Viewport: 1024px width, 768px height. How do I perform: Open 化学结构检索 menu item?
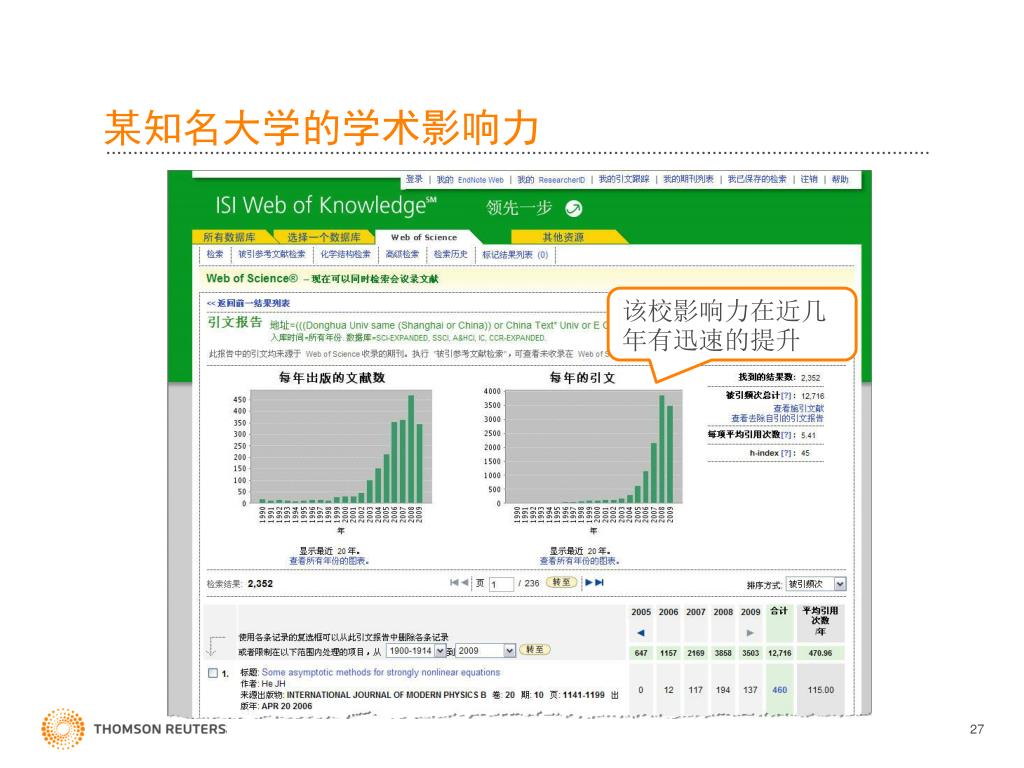pos(345,255)
